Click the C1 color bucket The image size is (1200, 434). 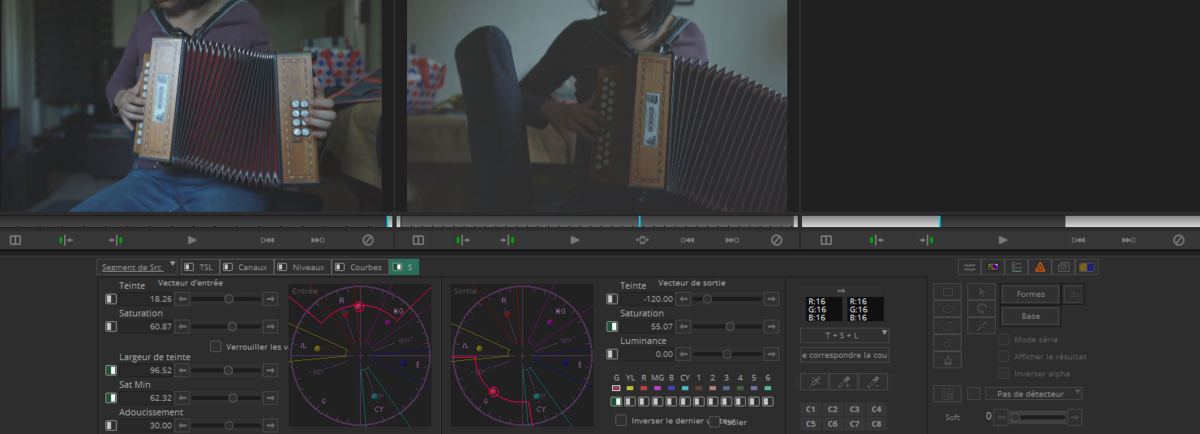(x=812, y=409)
